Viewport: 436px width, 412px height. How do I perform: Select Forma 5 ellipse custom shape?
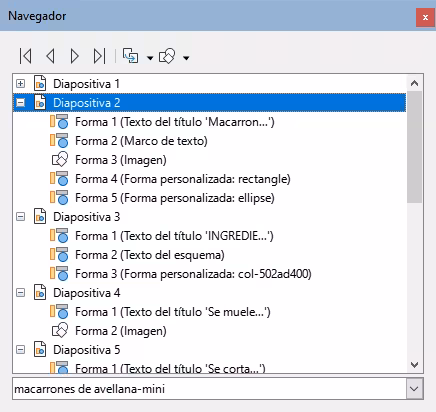pos(175,198)
